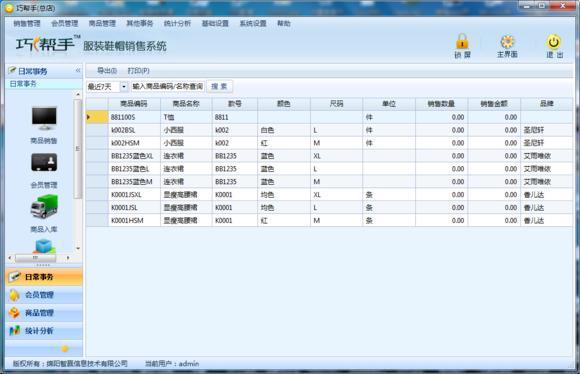The width and height of the screenshot is (580, 374).
Task: Click the T恤 product name cell
Action: 186,117
